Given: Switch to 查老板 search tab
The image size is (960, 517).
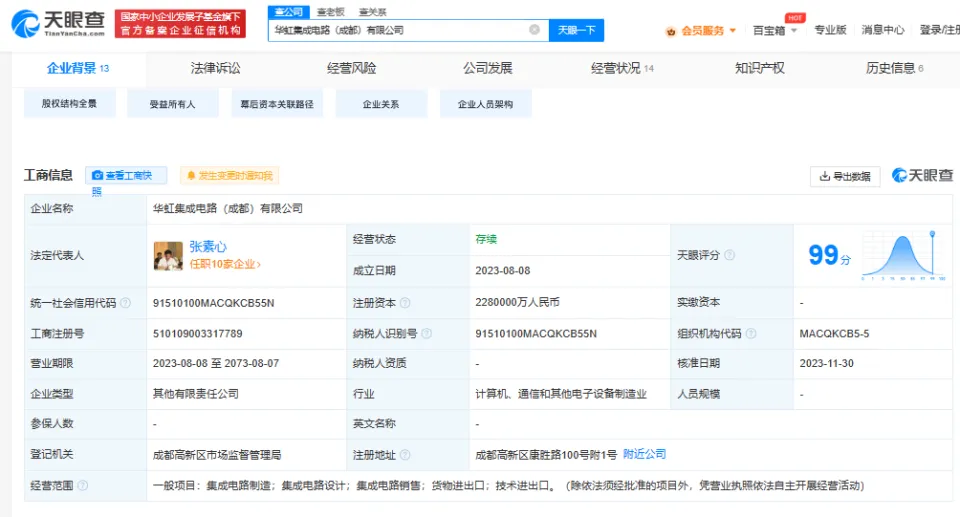Looking at the screenshot, I should click(x=331, y=12).
